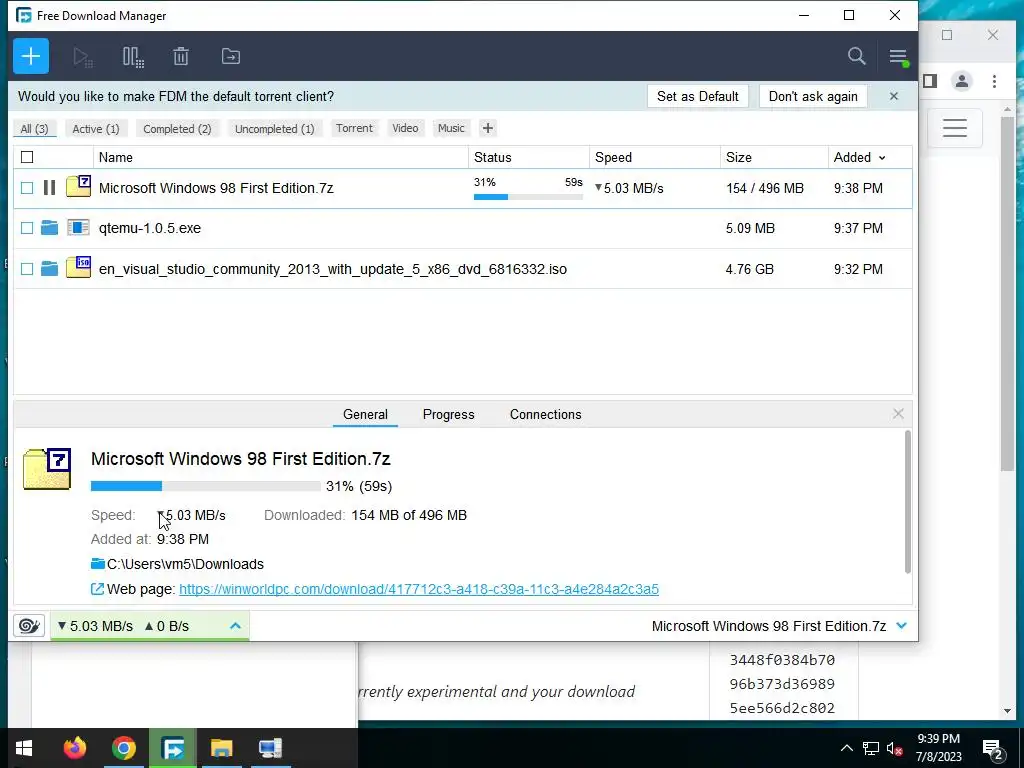The height and width of the screenshot is (768, 1024).
Task: Open the C:\Users\vm5\Downloads path
Action: click(185, 564)
